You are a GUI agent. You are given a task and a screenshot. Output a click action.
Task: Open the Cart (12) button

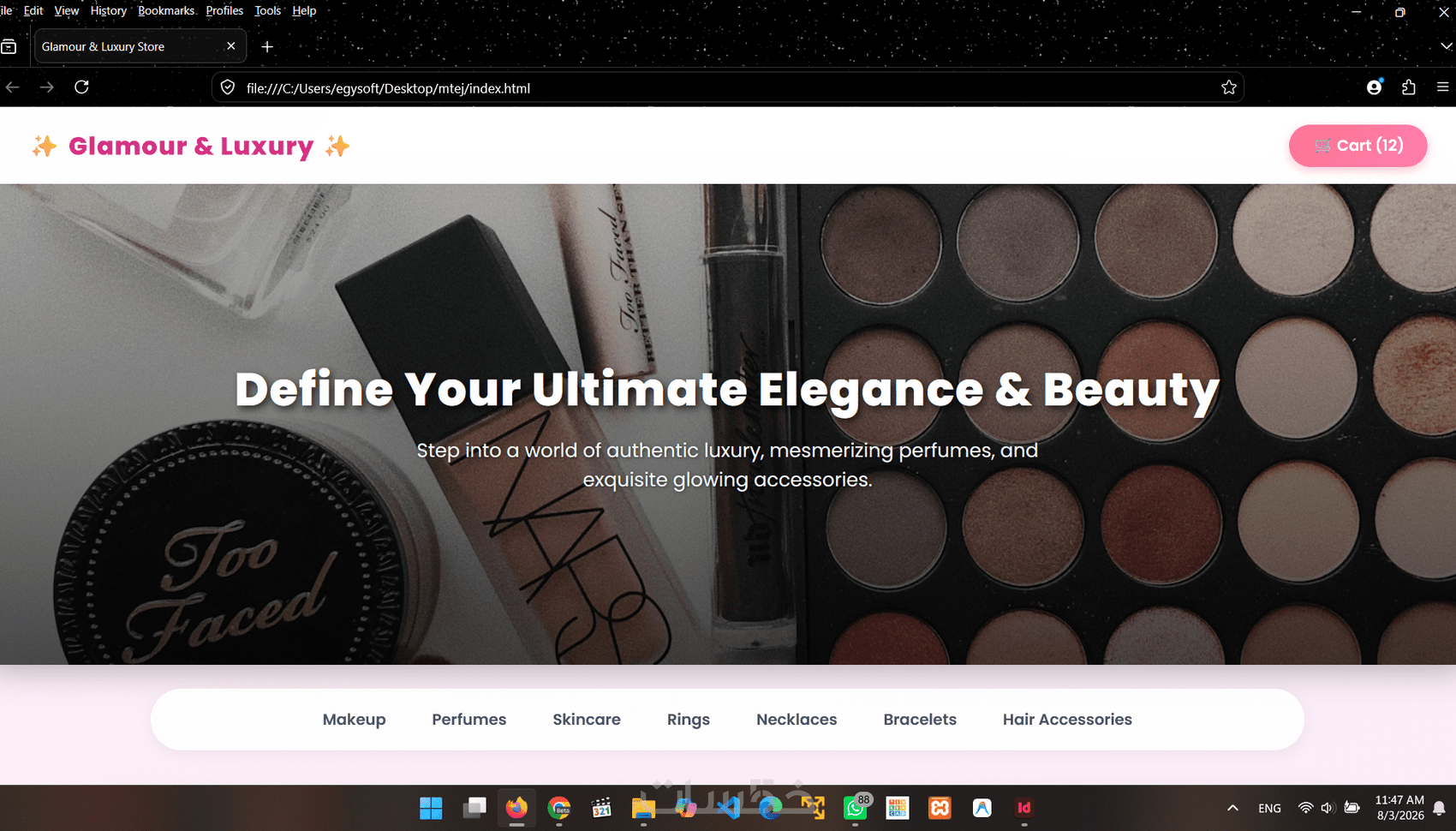click(x=1358, y=146)
